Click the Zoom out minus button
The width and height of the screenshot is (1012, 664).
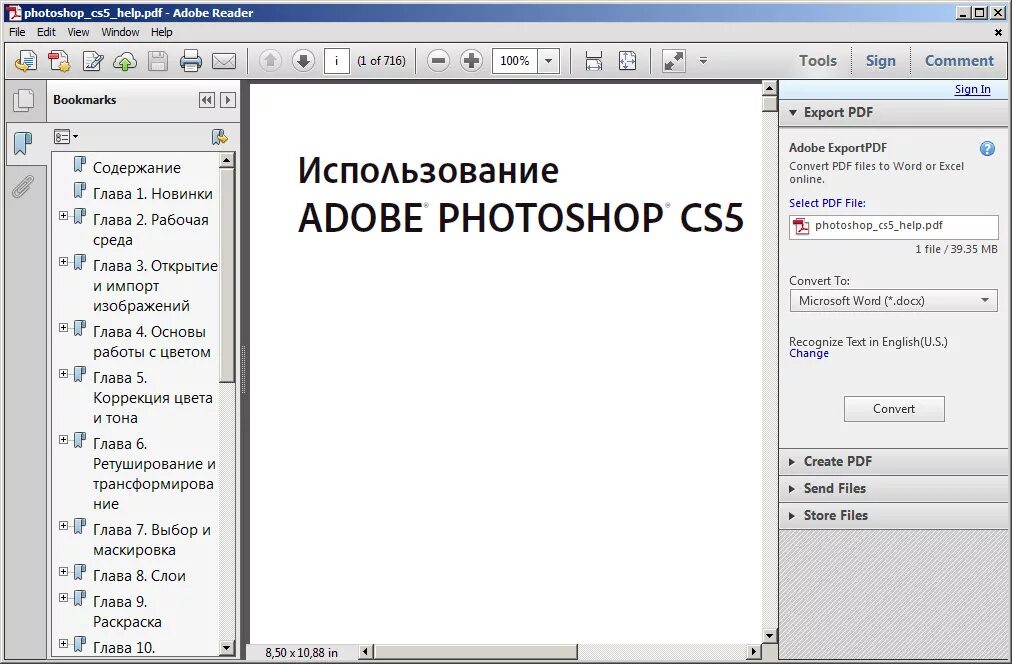pyautogui.click(x=438, y=61)
